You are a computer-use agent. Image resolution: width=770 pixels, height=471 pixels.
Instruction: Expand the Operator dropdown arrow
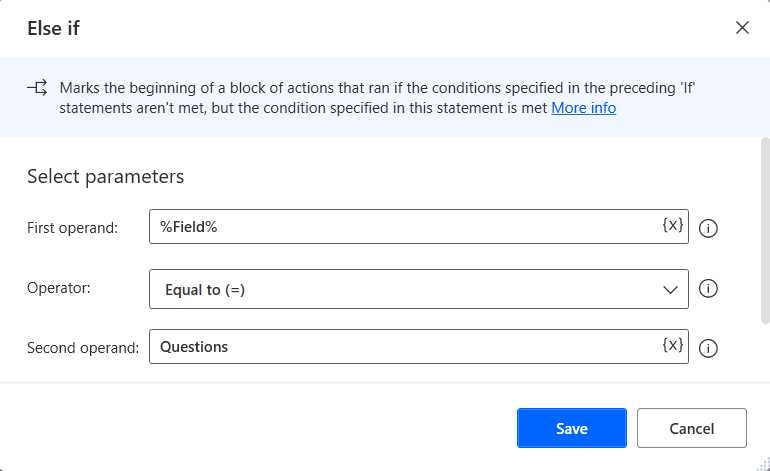pyautogui.click(x=670, y=290)
